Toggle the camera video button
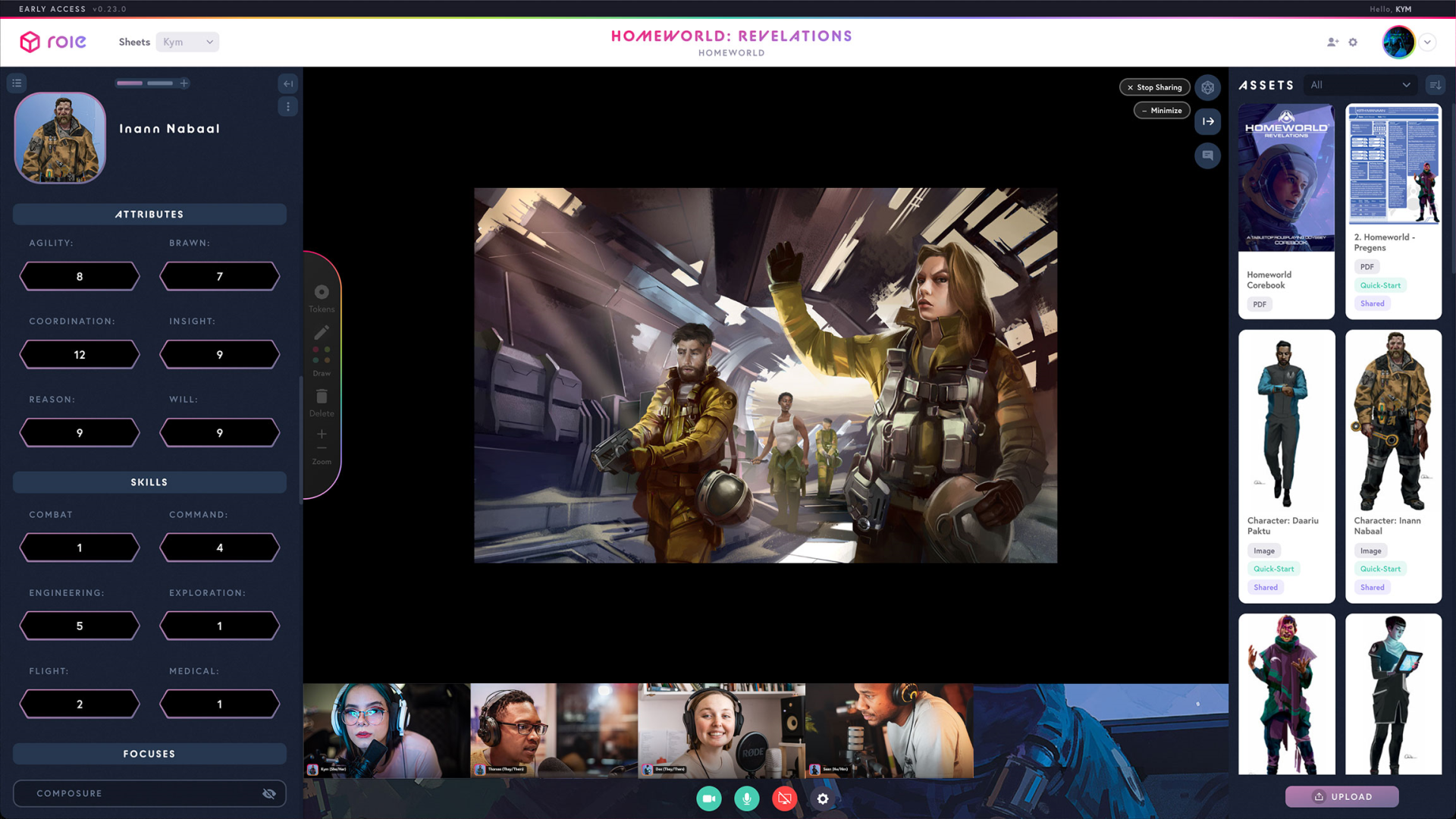The image size is (1456, 819). pyautogui.click(x=709, y=799)
